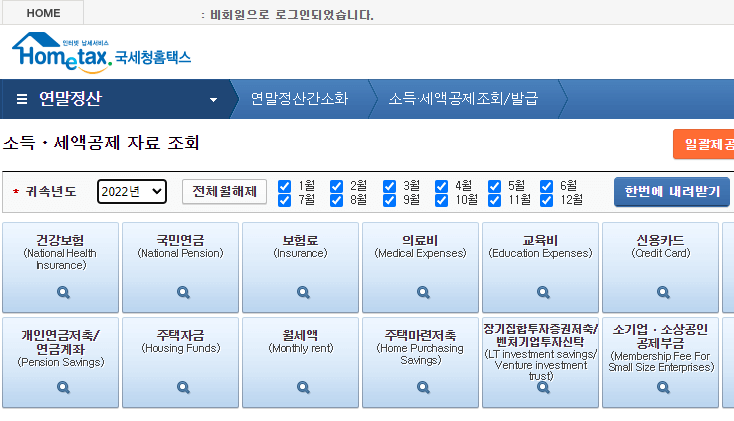
Task: Open the 개인연금저축/연금계좌 tile
Action: [60, 362]
